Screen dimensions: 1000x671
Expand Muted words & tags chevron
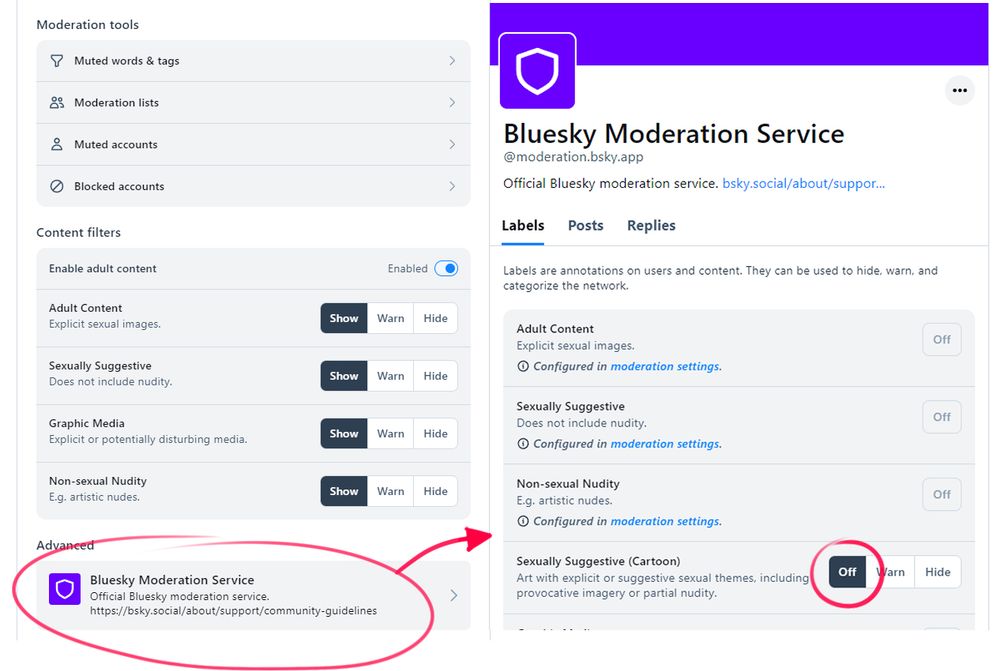click(x=452, y=61)
